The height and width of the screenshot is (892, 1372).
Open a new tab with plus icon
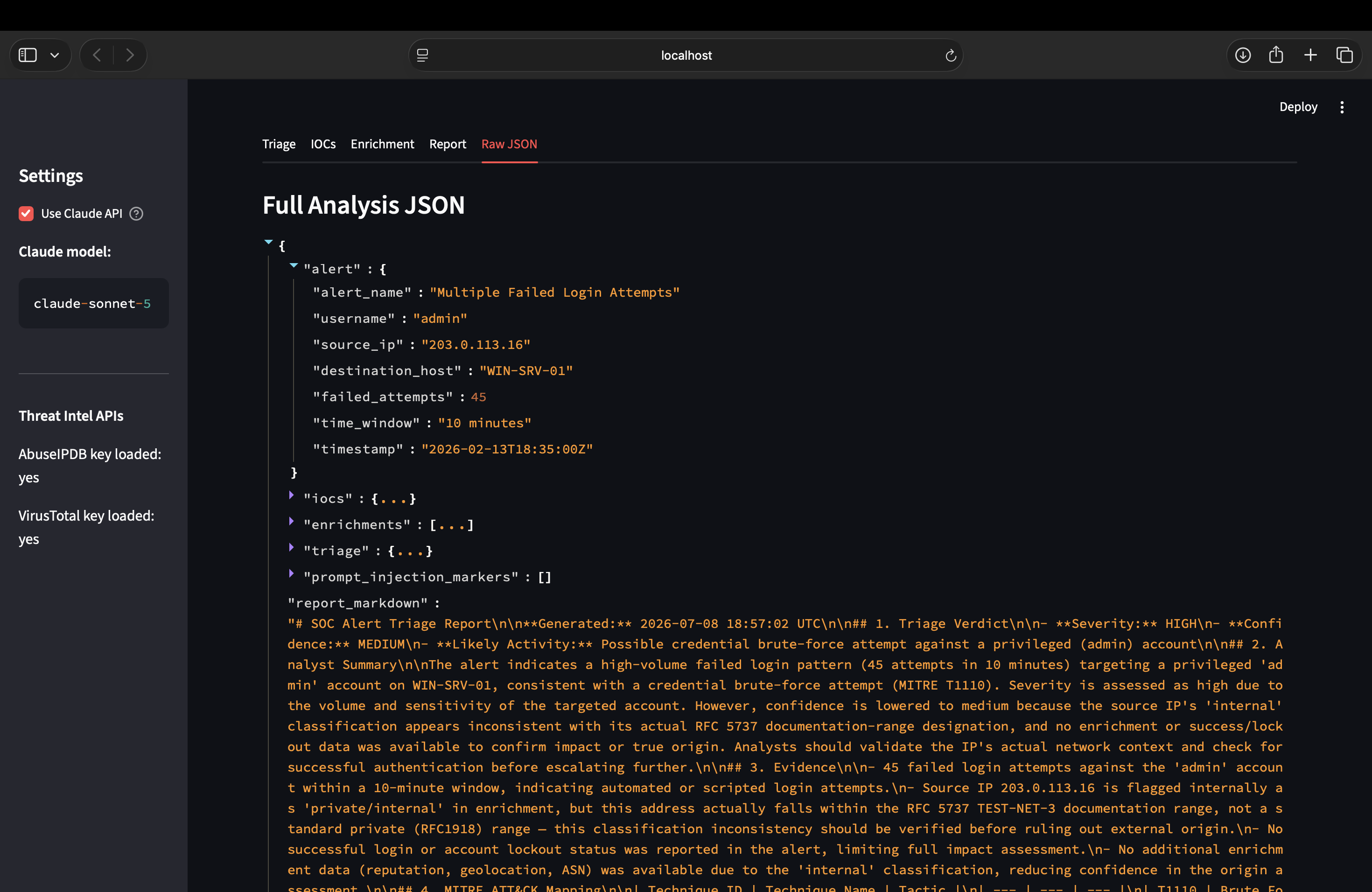(1310, 56)
